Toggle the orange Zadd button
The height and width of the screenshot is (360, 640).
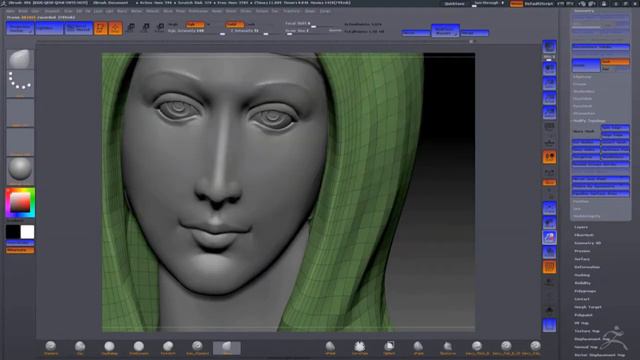point(235,25)
